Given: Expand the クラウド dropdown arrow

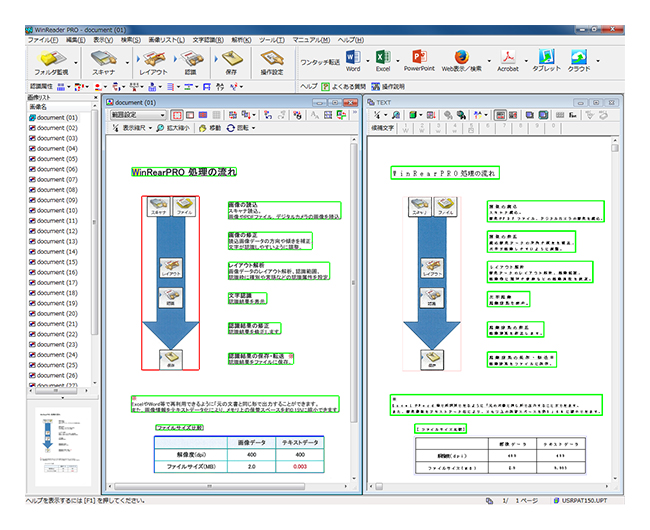Looking at the screenshot, I should coord(598,61).
